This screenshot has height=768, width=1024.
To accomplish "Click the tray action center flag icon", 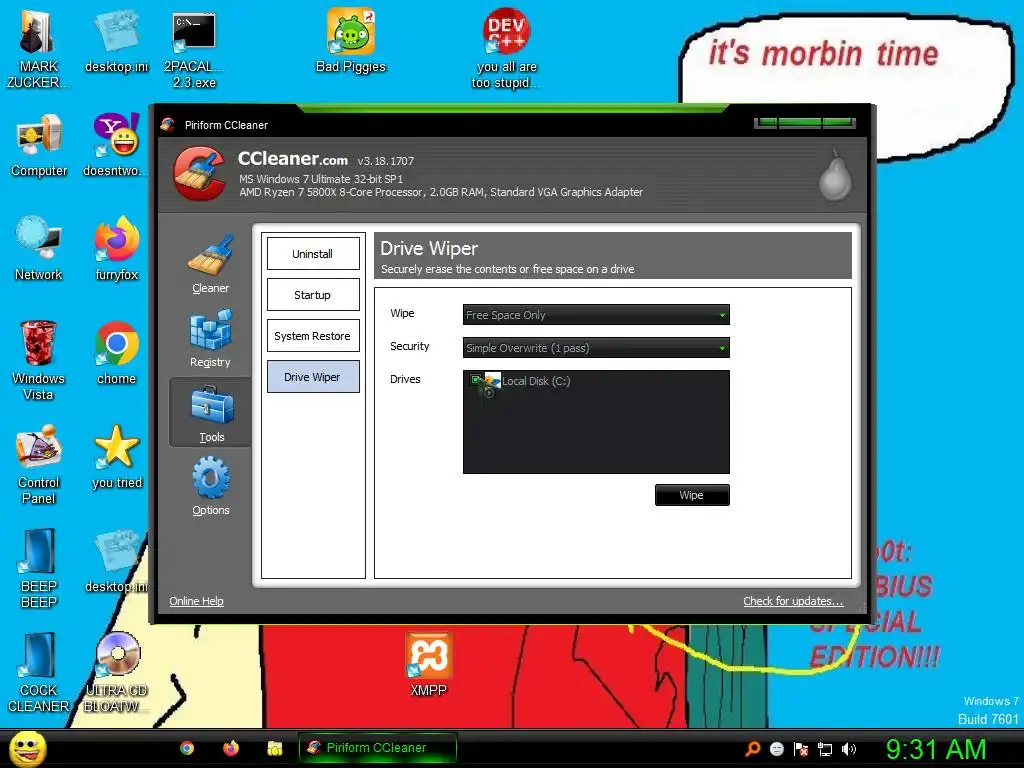I will point(801,749).
